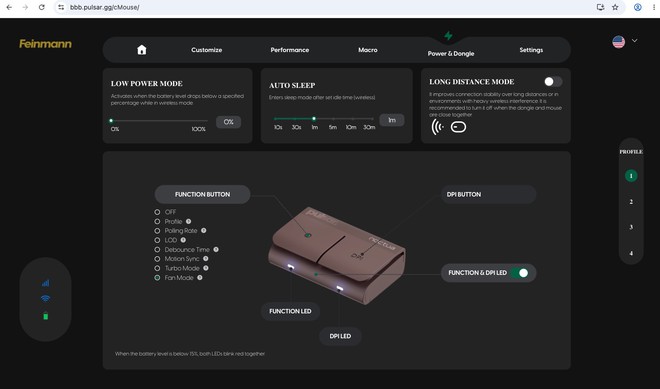Click the green lightning bolt icon
Screen dimensions: 660x389
[x=448, y=36]
